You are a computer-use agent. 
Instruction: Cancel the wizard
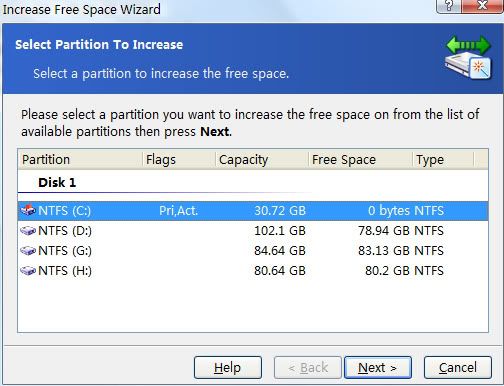click(x=458, y=367)
